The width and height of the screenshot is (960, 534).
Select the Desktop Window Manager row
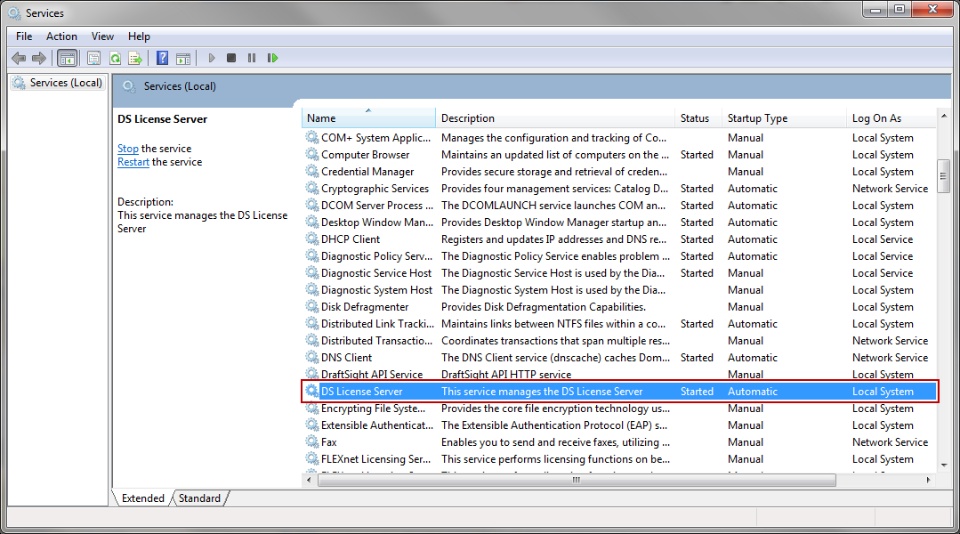pyautogui.click(x=620, y=222)
